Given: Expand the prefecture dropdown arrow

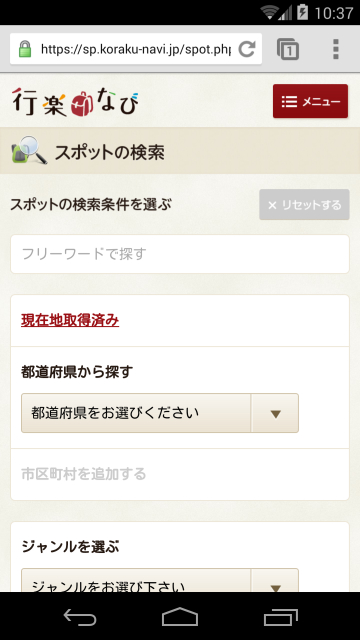Looking at the screenshot, I should coord(276,413).
